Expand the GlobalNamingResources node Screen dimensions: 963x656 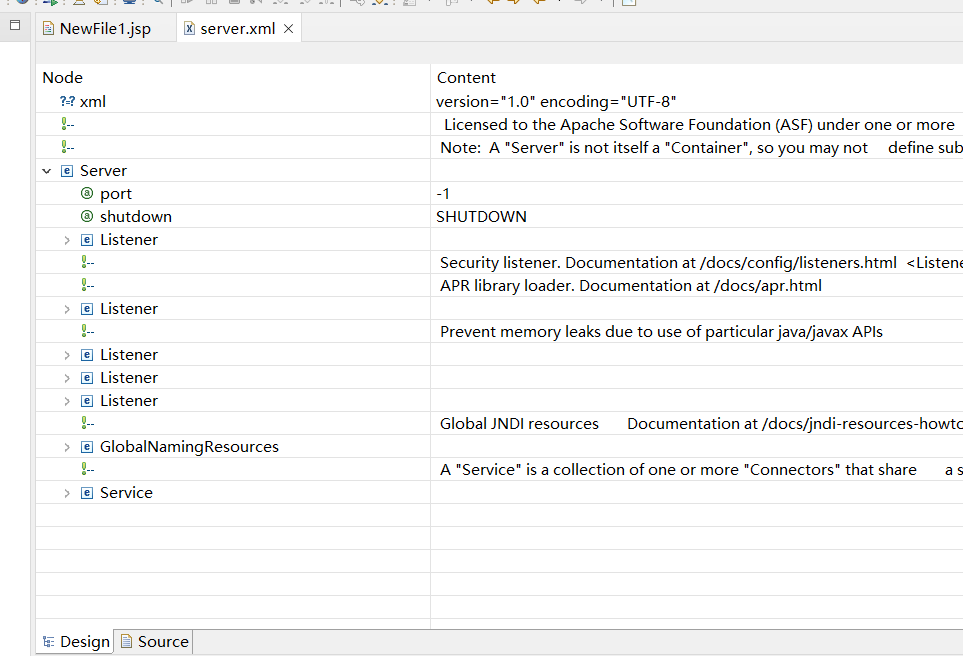click(67, 448)
